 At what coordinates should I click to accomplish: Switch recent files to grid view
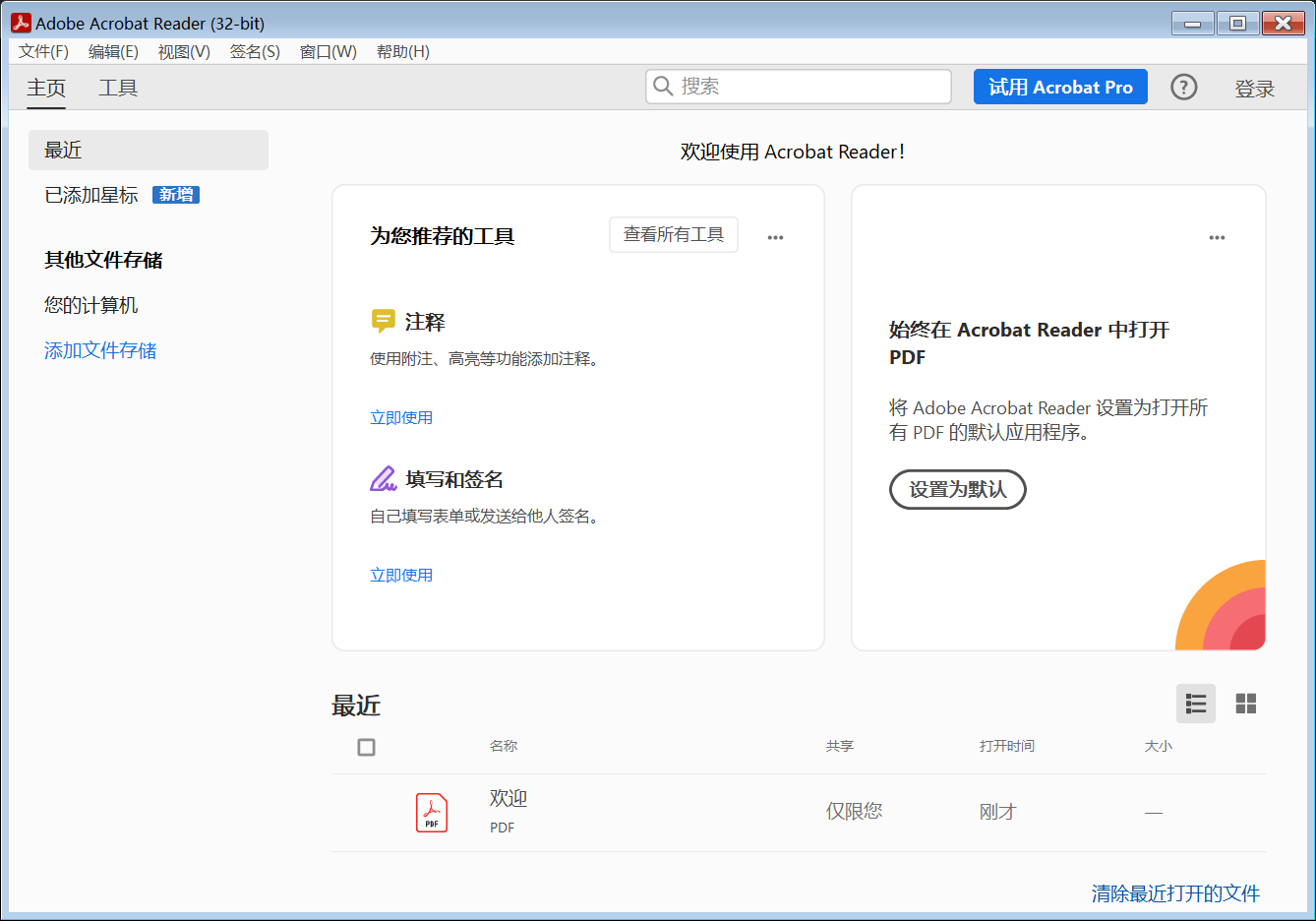pyautogui.click(x=1246, y=704)
